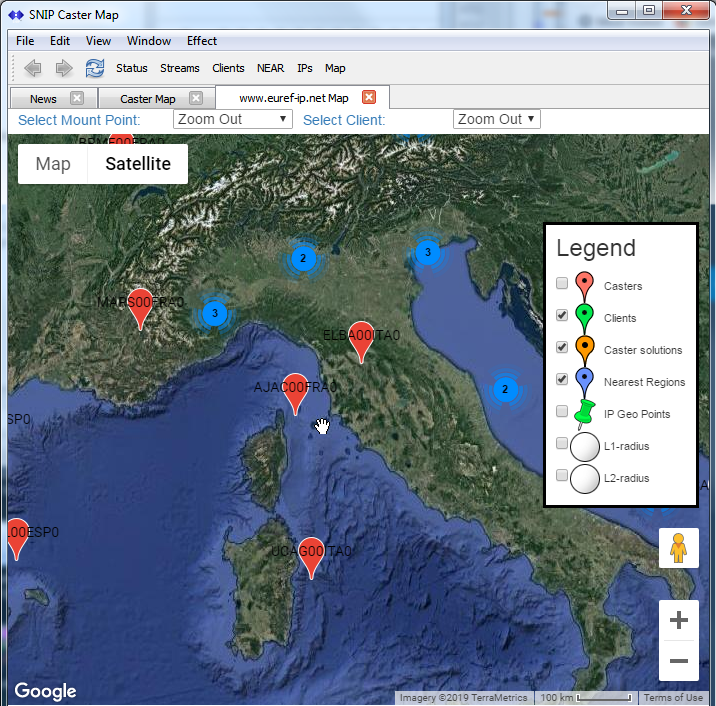
Task: Switch to the Caster Map tab
Action: 147,99
